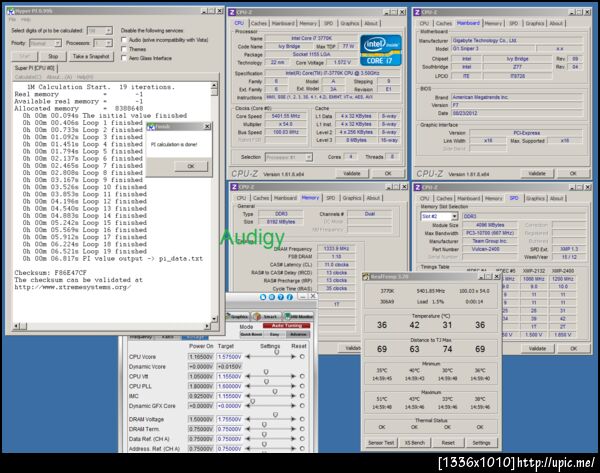Click the blue question-mark help icon in EasyTune
Viewport: 600px width, 473px height.
click(280, 297)
